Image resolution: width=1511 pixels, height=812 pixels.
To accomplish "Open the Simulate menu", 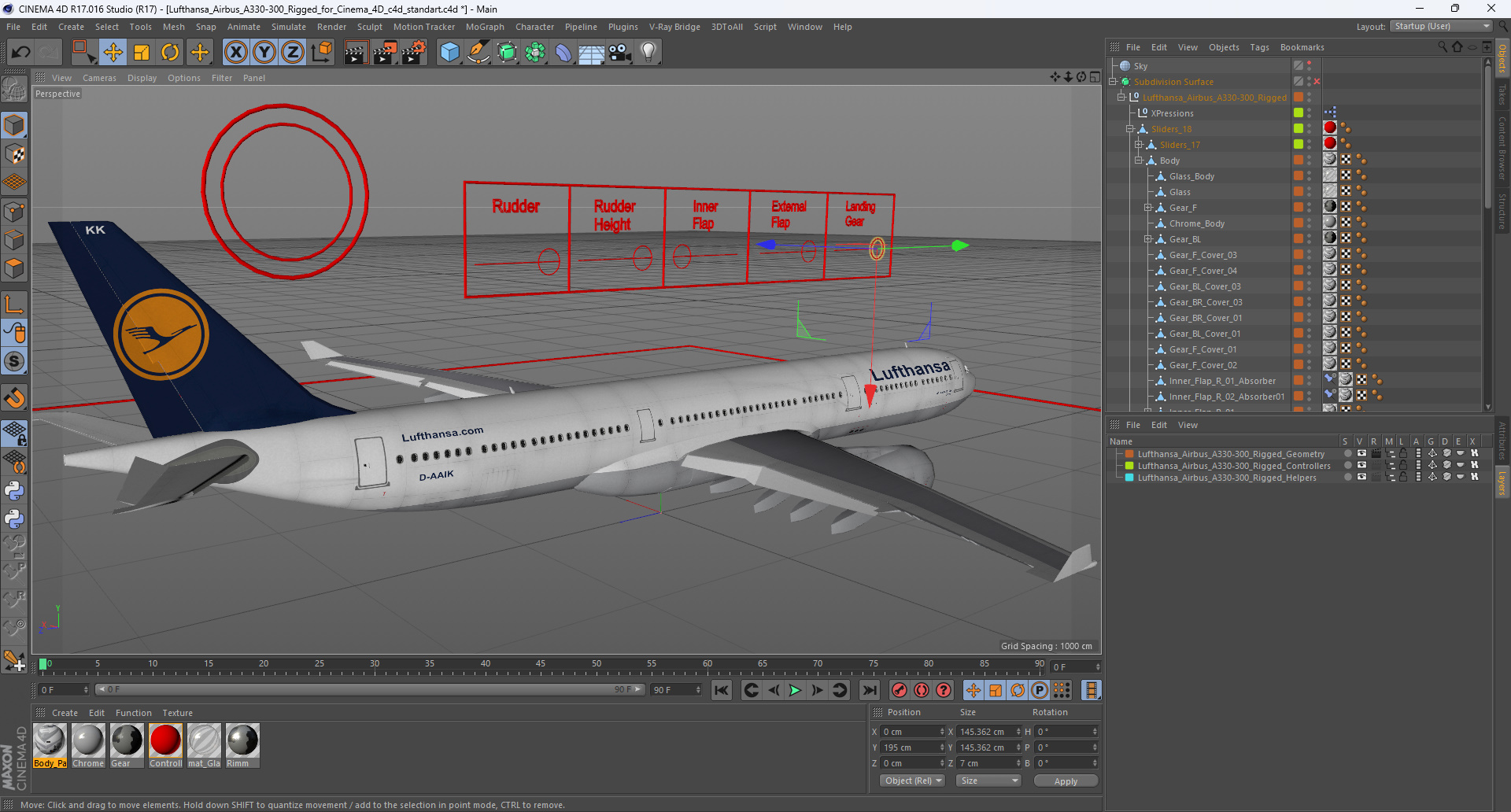I will [x=289, y=27].
